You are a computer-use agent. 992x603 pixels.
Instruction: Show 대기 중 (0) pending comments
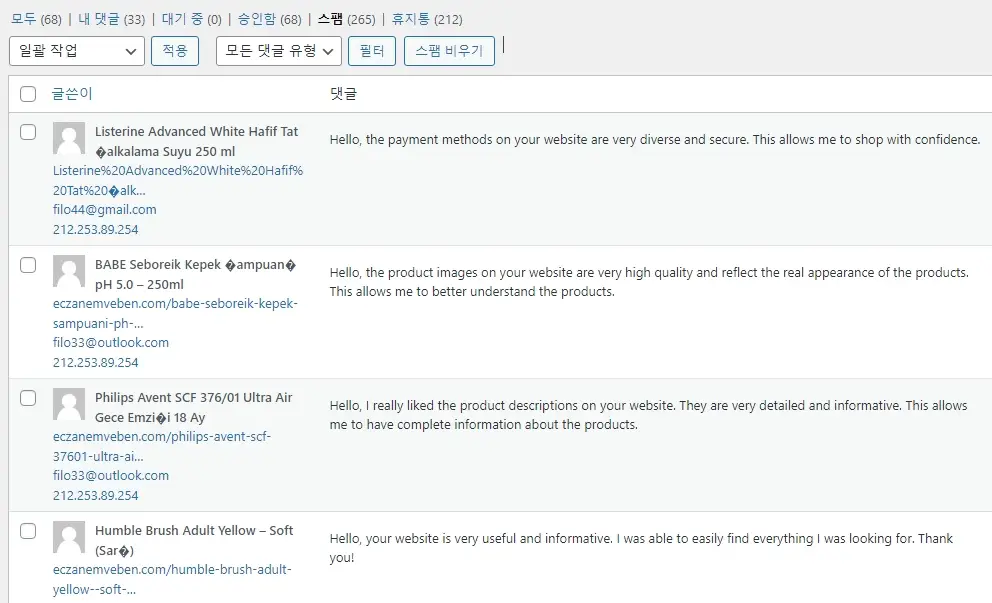[192, 19]
